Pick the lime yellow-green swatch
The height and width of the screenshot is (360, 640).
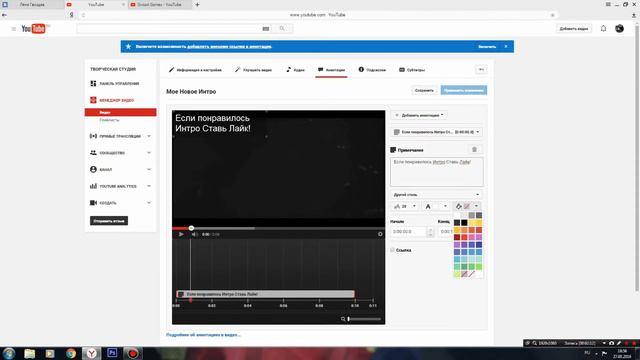tap(457, 274)
